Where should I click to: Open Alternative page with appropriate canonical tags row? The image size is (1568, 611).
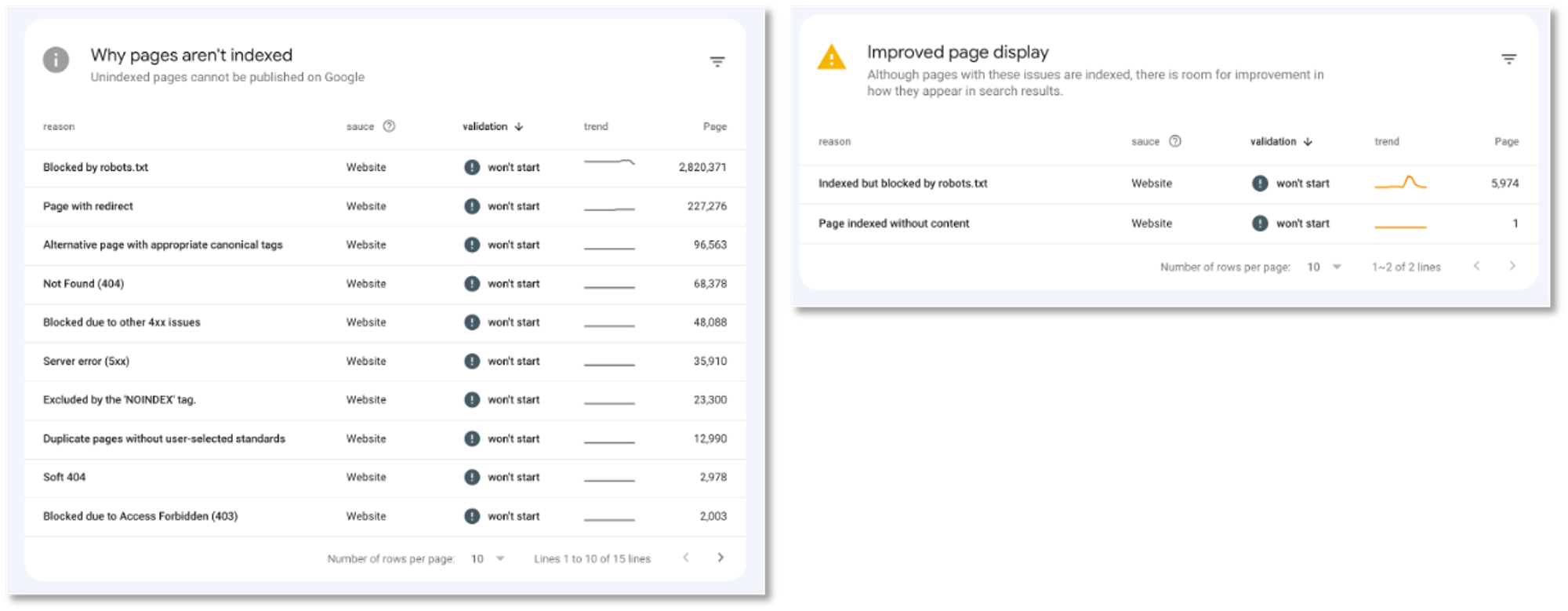click(x=385, y=245)
